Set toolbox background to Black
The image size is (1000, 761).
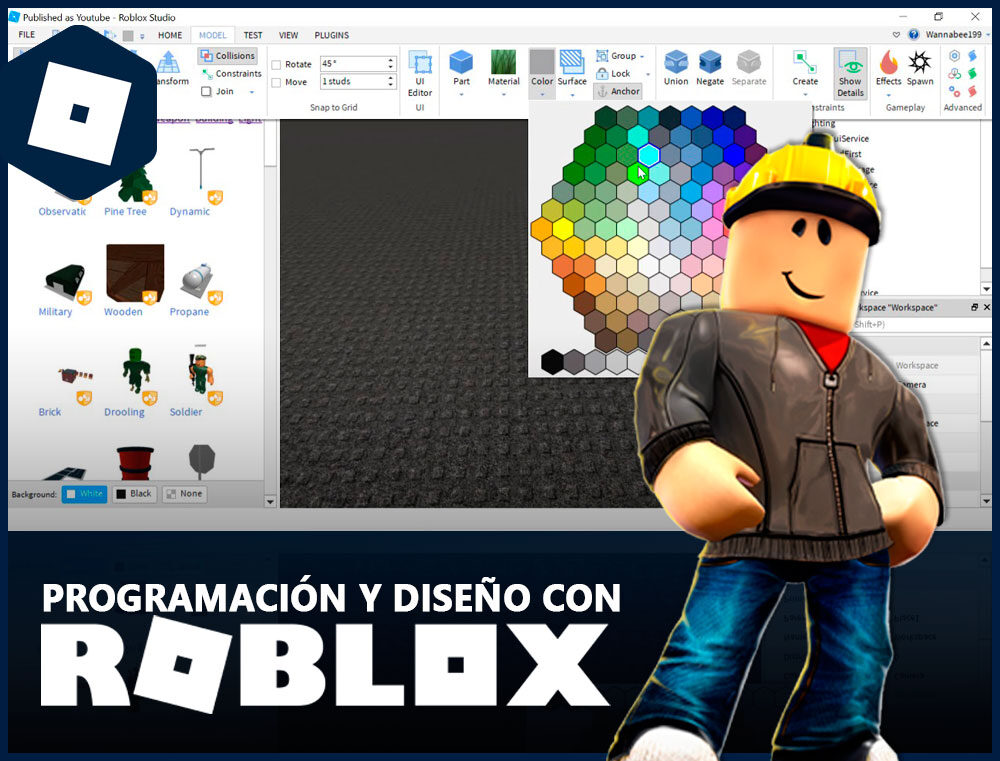[x=134, y=494]
